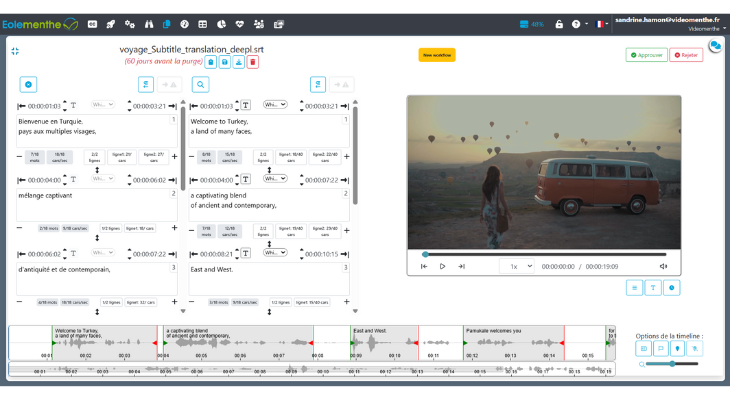Click the Rejeter button

coord(686,55)
